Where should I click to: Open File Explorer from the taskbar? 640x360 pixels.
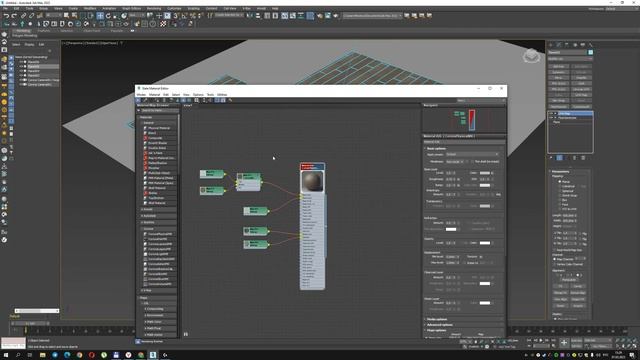coord(42,355)
